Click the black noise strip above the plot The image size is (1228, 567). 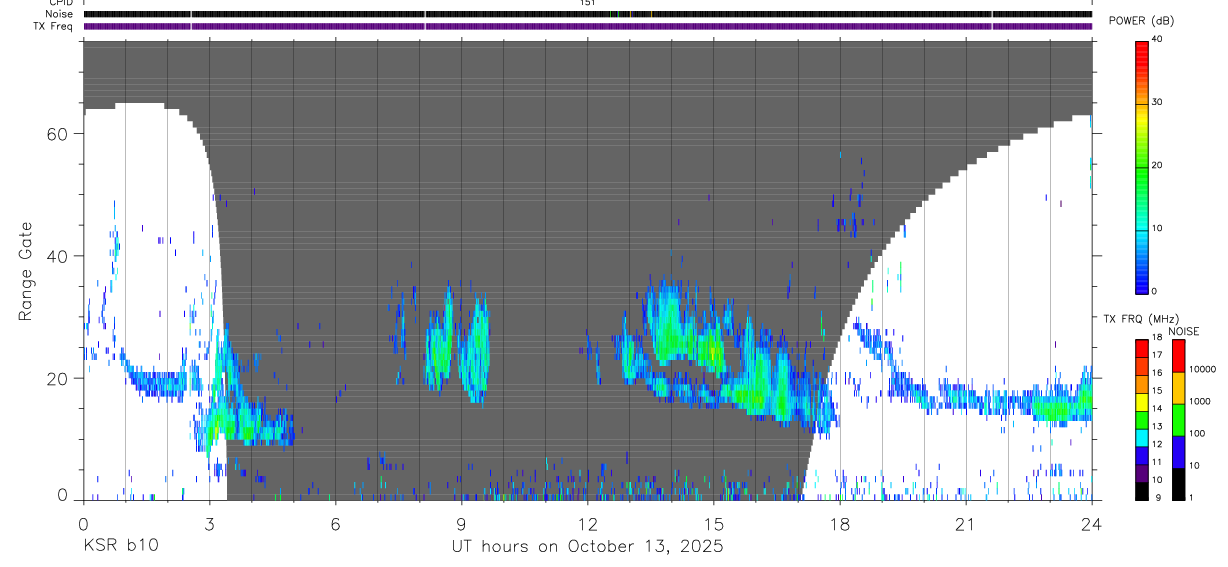tap(588, 14)
